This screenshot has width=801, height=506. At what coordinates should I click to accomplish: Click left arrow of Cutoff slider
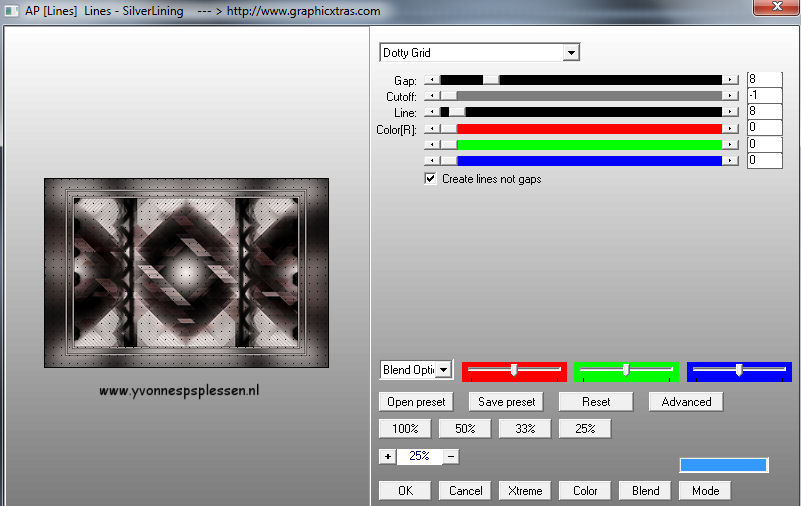pyautogui.click(x=432, y=96)
